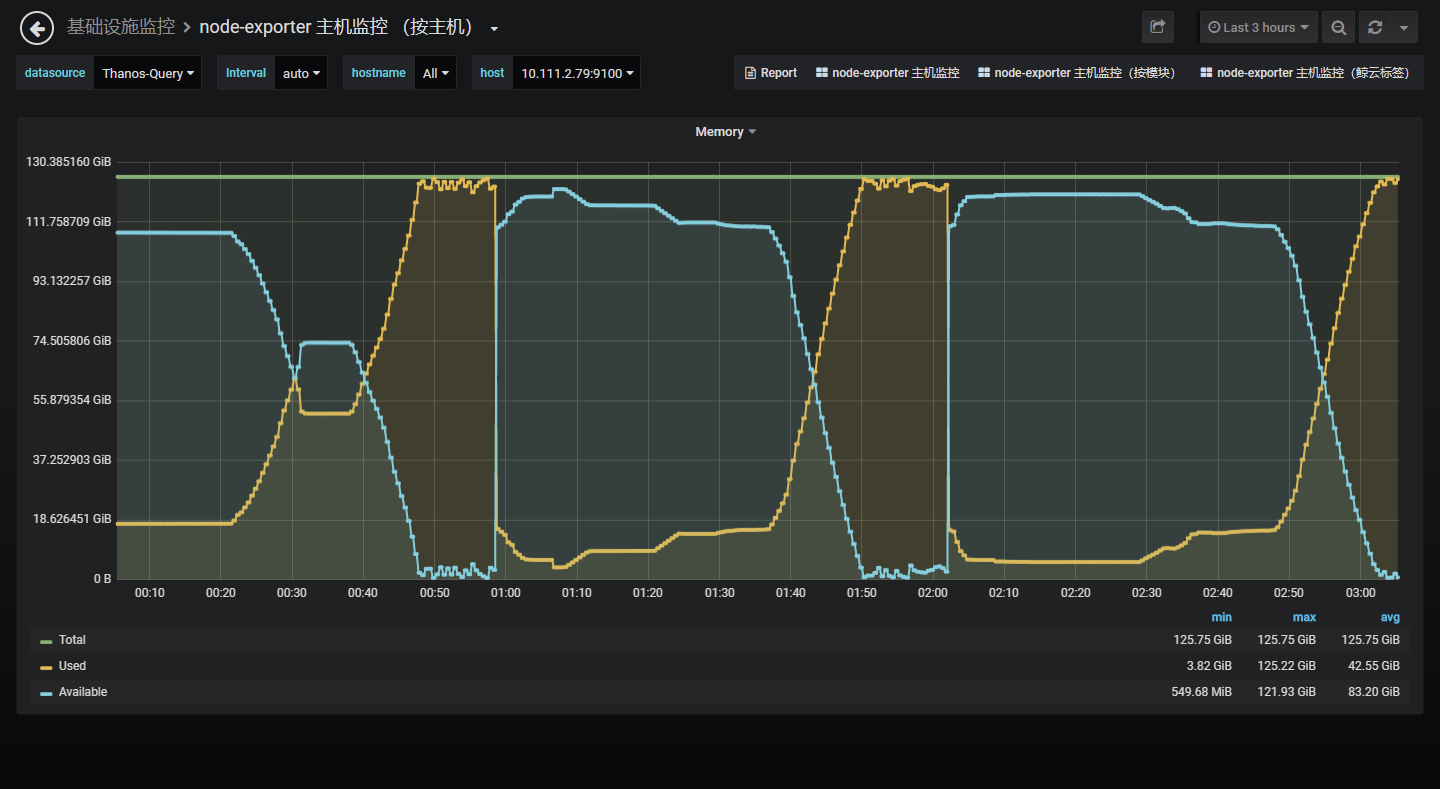Sort legend by avg column header

point(1390,617)
